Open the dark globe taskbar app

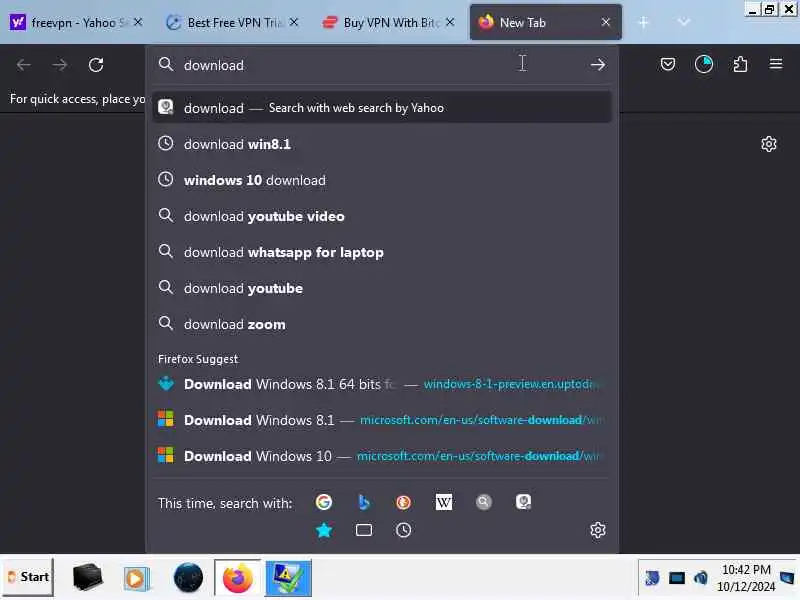pos(188,578)
